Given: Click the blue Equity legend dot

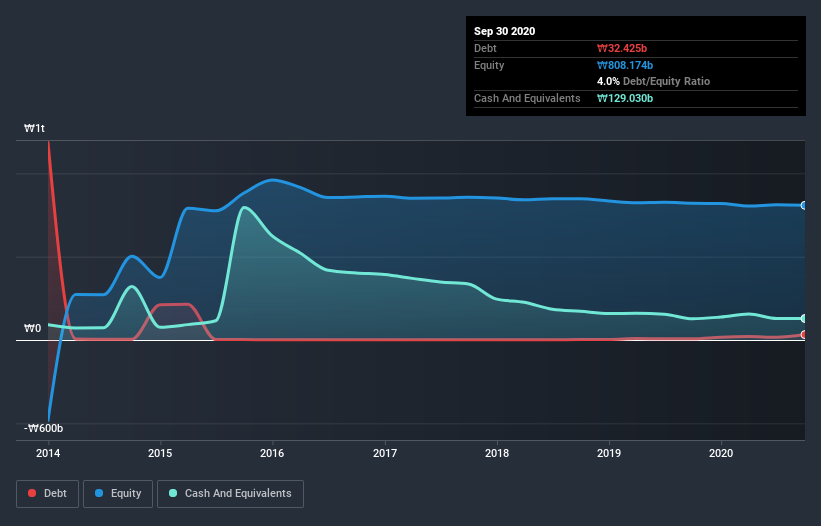Looking at the screenshot, I should 99,493.
